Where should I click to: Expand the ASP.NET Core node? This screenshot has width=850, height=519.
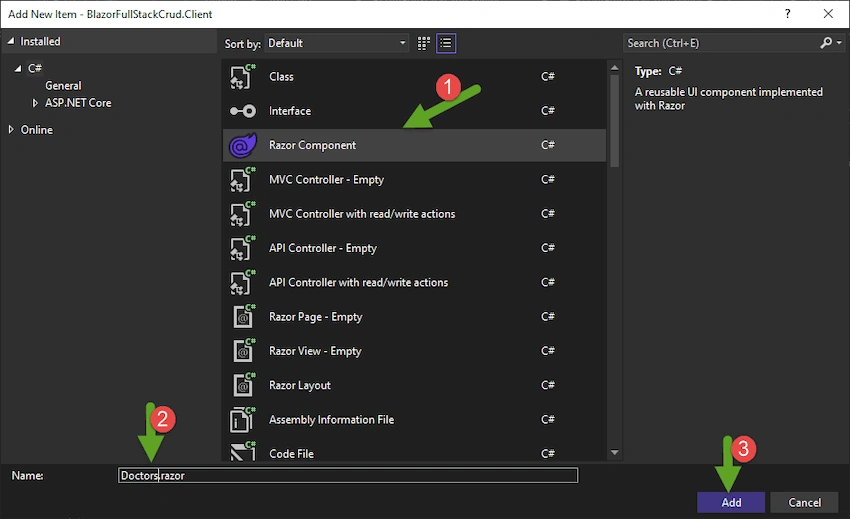(35, 102)
